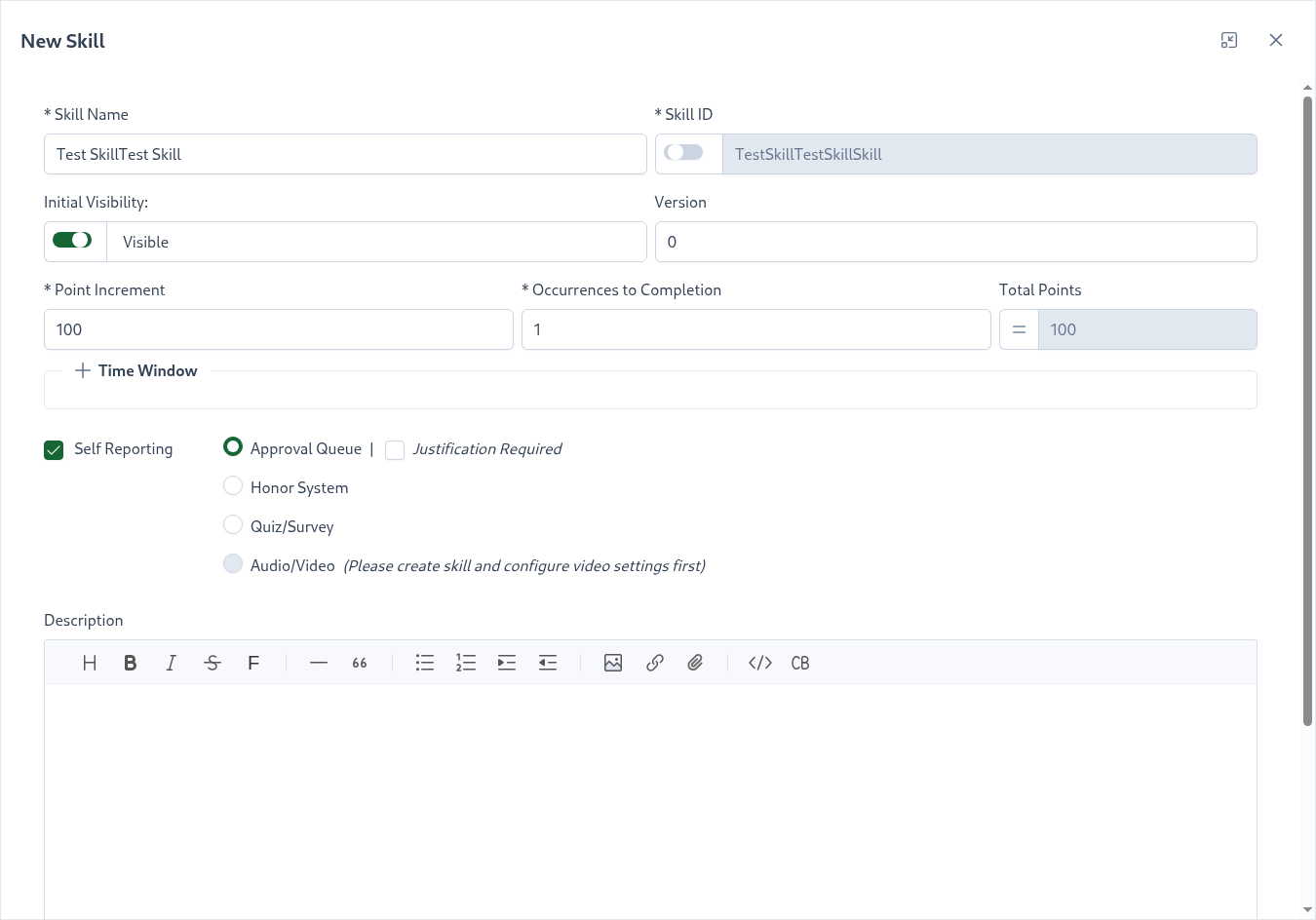
Task: Click the Heading icon in description toolbar
Action: (90, 663)
